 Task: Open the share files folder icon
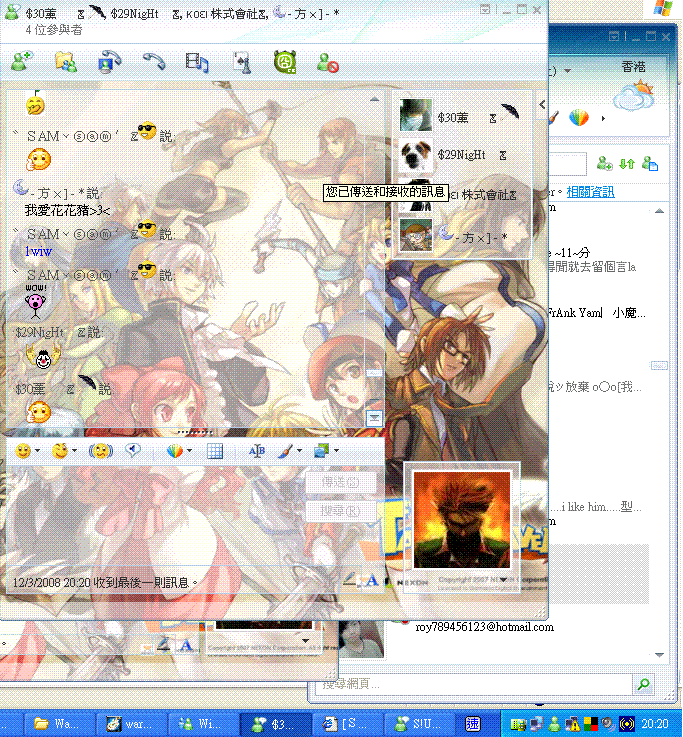pyautogui.click(x=65, y=62)
